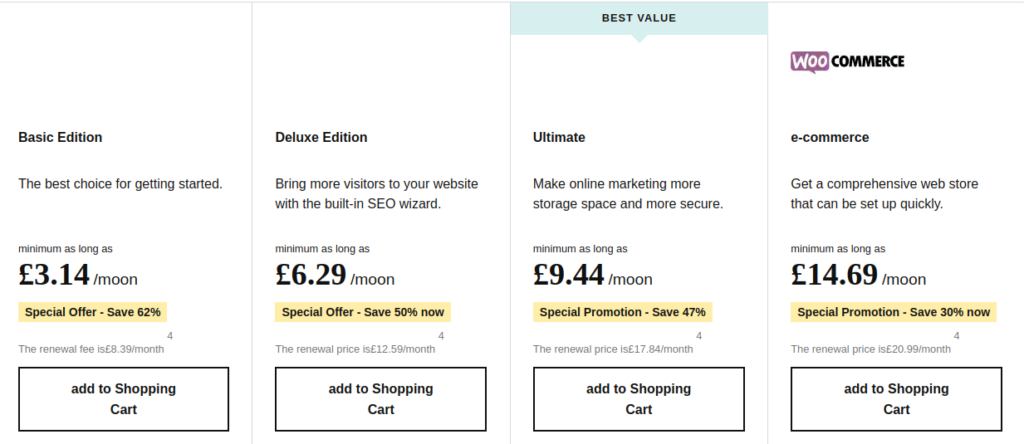
Task: Click the Special Promotion - Save 47% badge
Action: point(622,312)
